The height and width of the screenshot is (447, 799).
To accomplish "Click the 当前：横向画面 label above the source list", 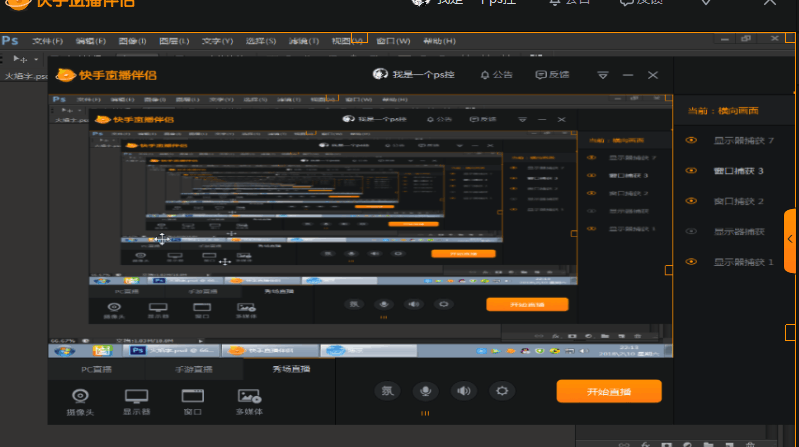I will tap(723, 111).
